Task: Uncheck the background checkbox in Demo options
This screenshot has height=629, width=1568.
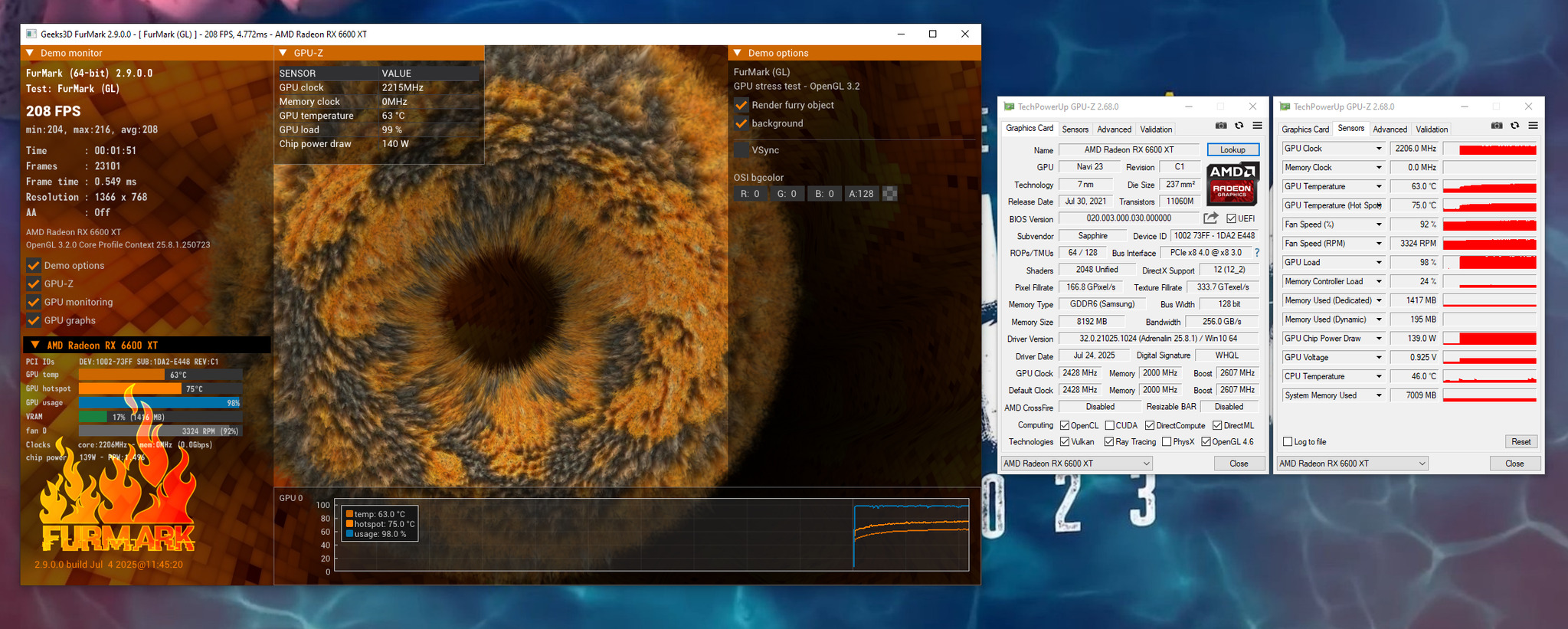Action: pyautogui.click(x=741, y=123)
